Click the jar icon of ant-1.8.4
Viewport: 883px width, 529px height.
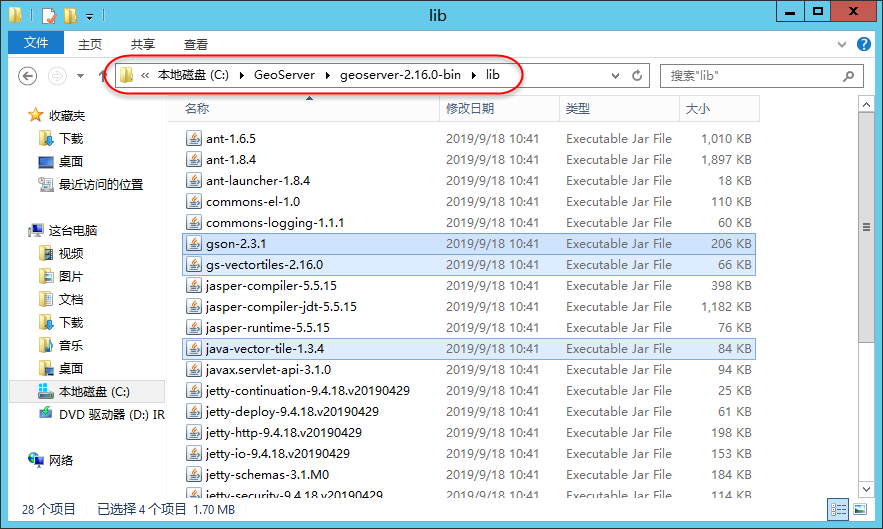[194, 159]
